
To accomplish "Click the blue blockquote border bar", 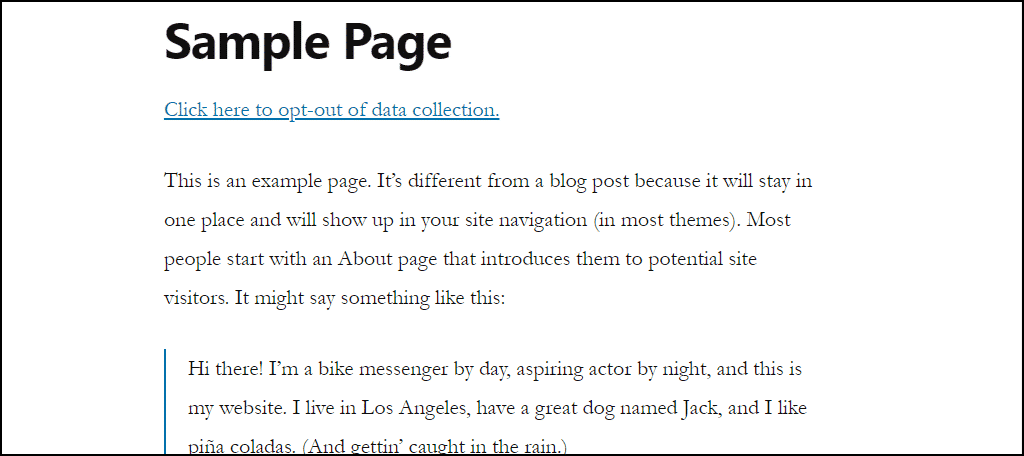I will point(166,402).
